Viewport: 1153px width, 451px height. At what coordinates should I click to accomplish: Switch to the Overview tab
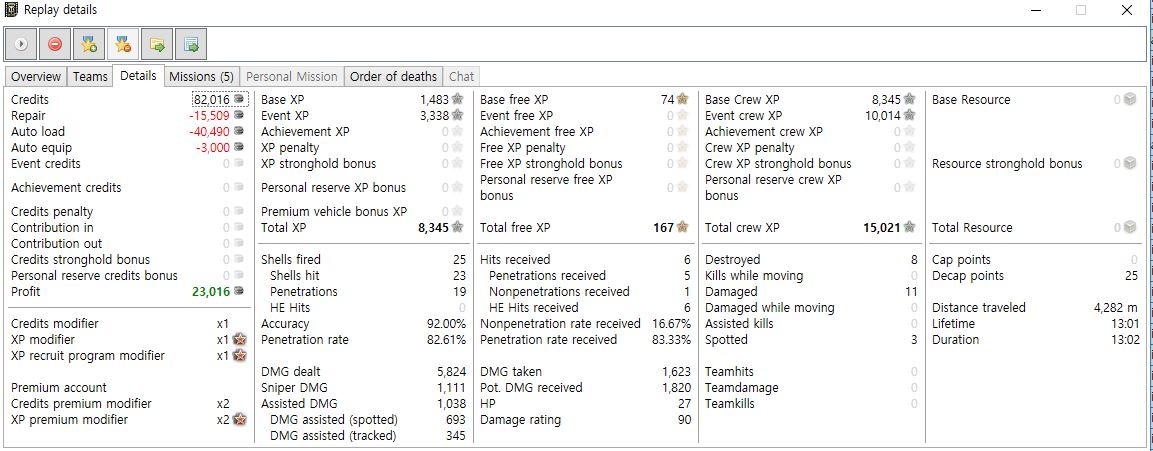36,76
